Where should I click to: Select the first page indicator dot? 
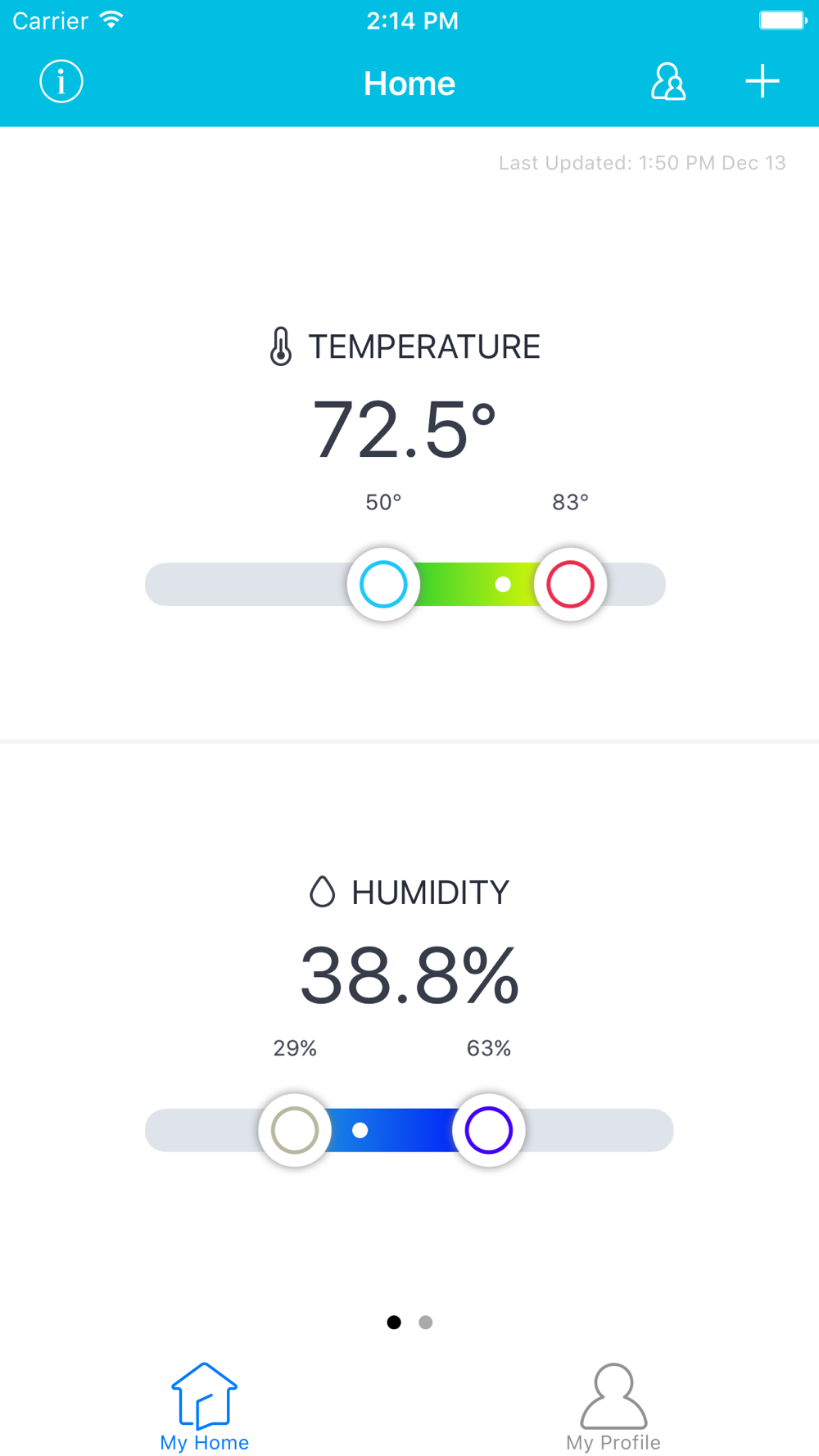(394, 1322)
